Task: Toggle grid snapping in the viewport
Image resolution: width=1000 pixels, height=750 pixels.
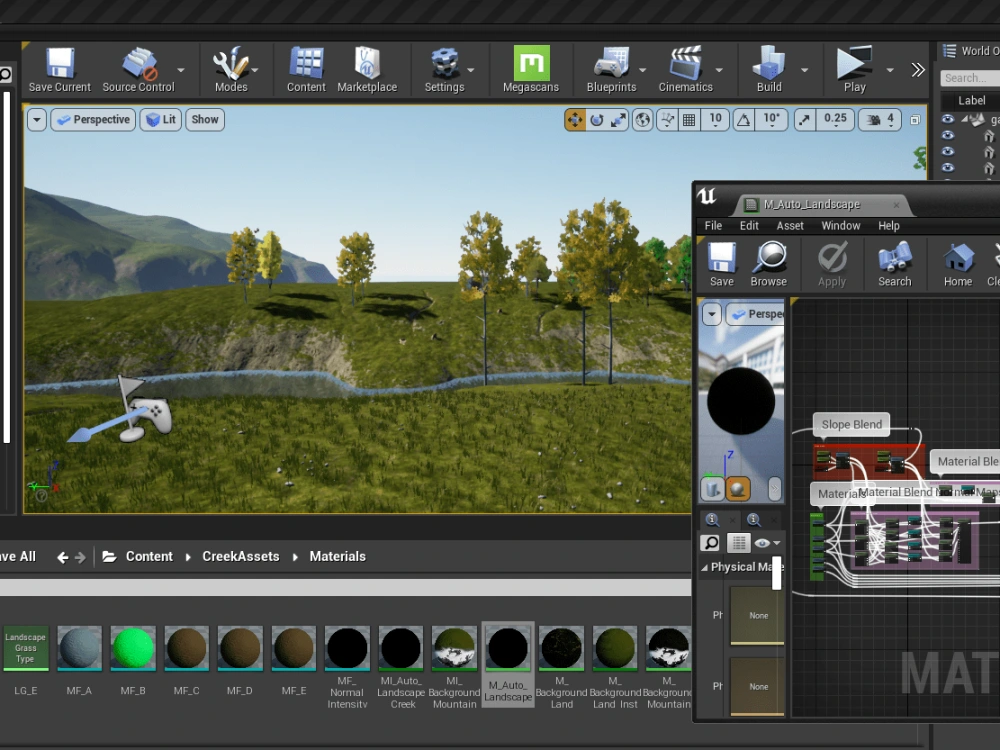Action: [688, 120]
